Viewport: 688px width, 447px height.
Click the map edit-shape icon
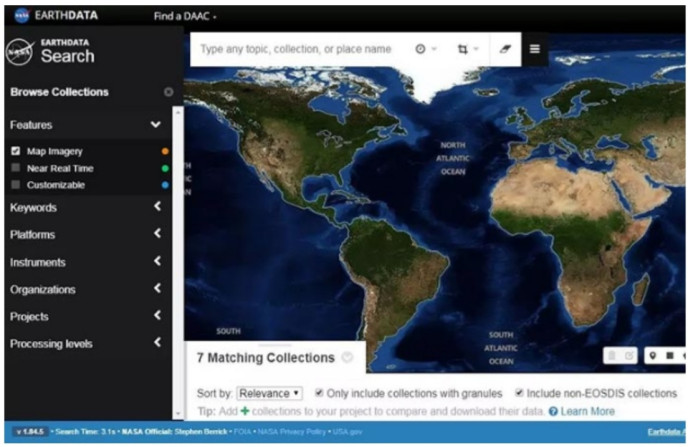click(629, 356)
